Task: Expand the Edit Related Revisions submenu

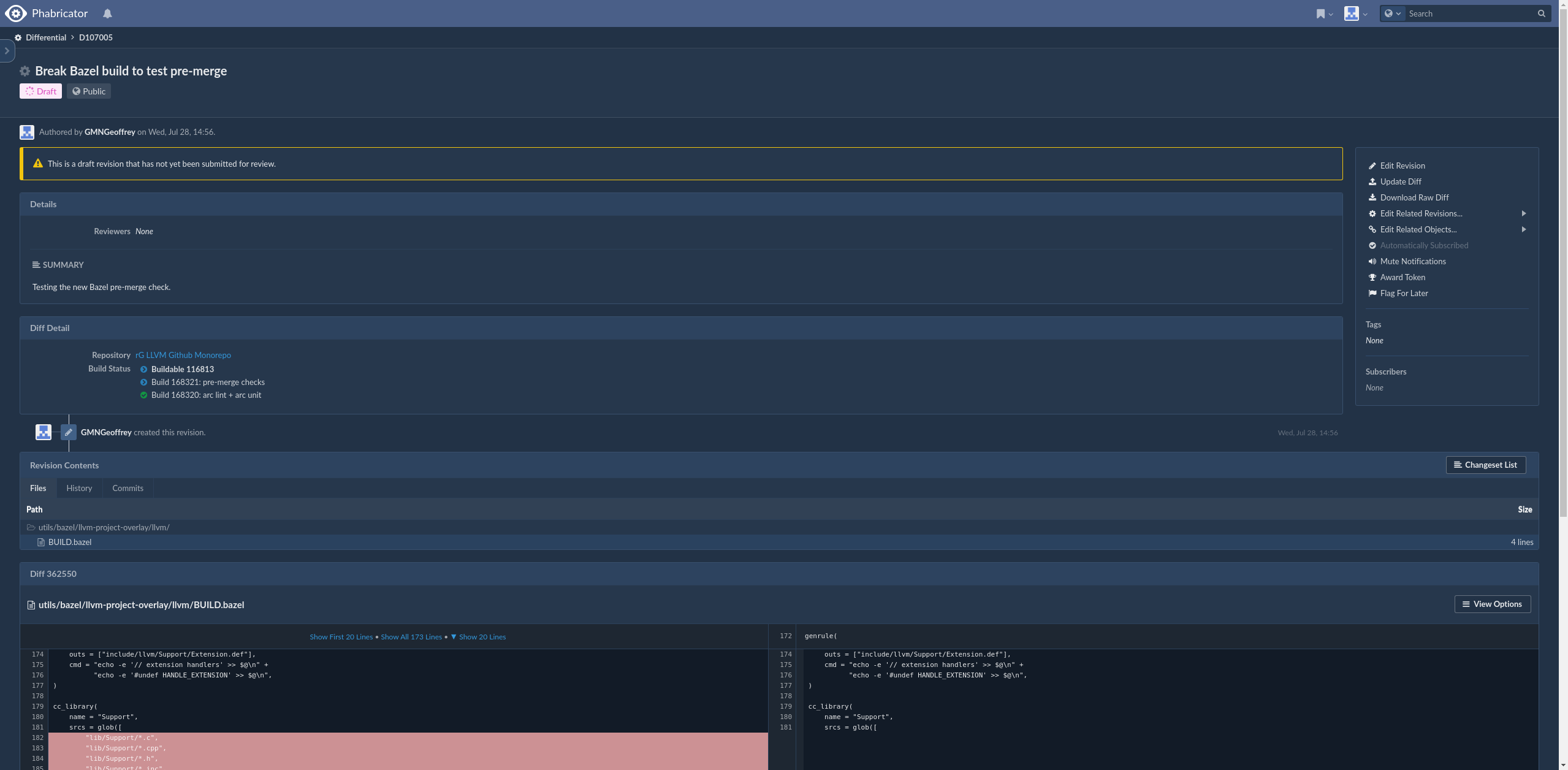Action: click(x=1524, y=213)
